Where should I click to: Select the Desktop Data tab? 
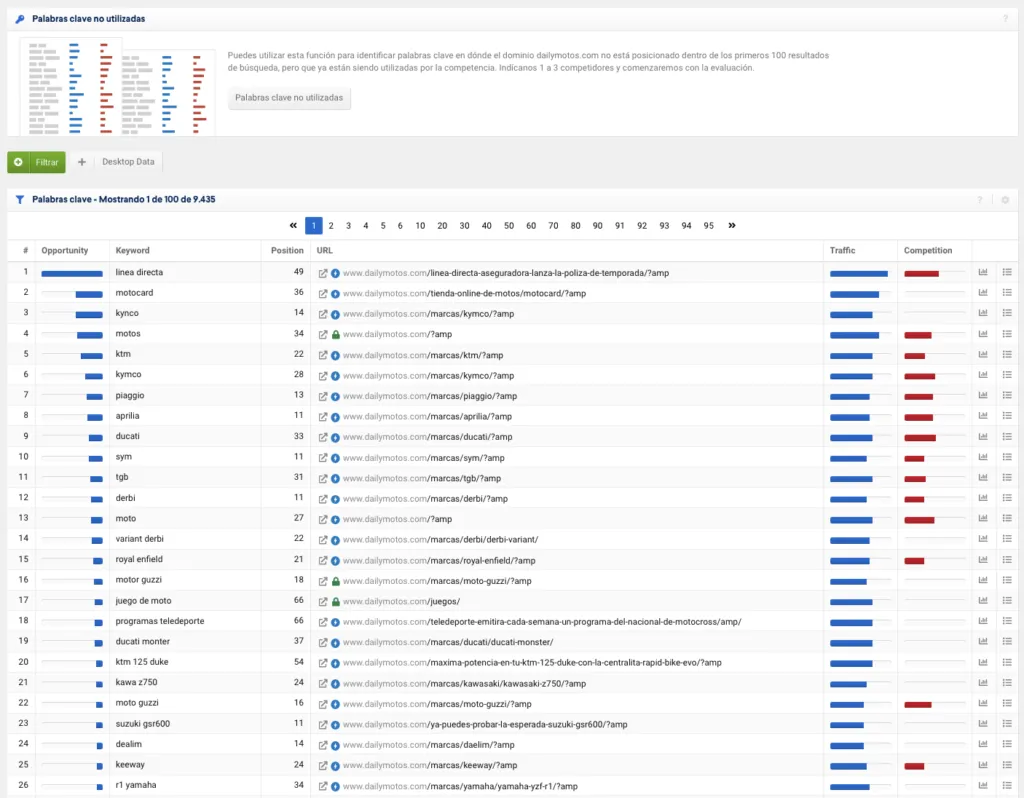[x=128, y=162]
